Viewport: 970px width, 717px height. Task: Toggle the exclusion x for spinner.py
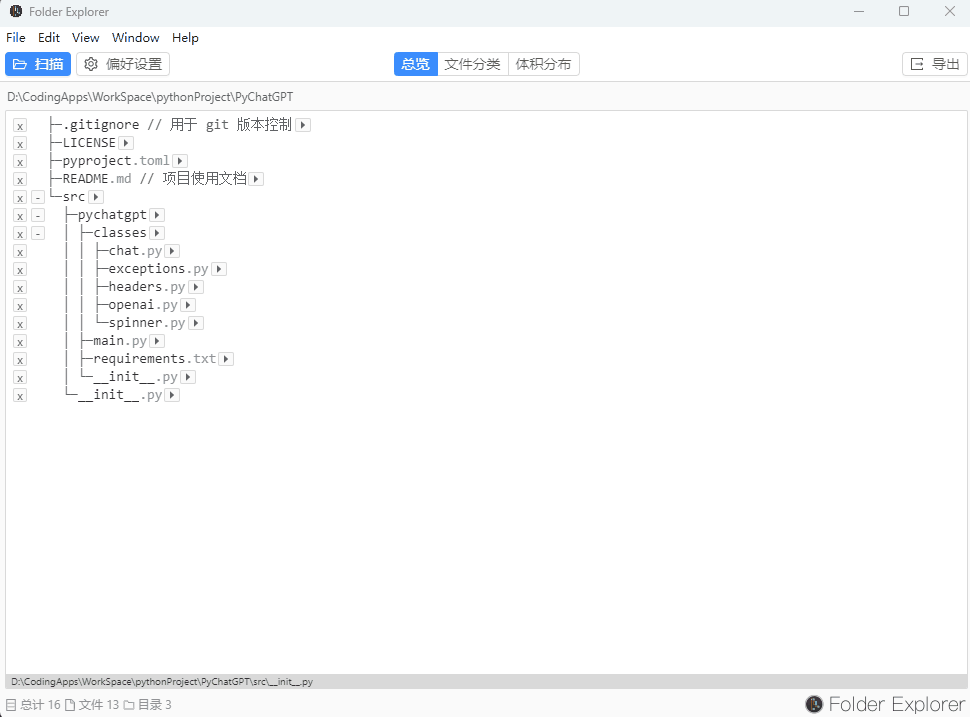click(20, 323)
